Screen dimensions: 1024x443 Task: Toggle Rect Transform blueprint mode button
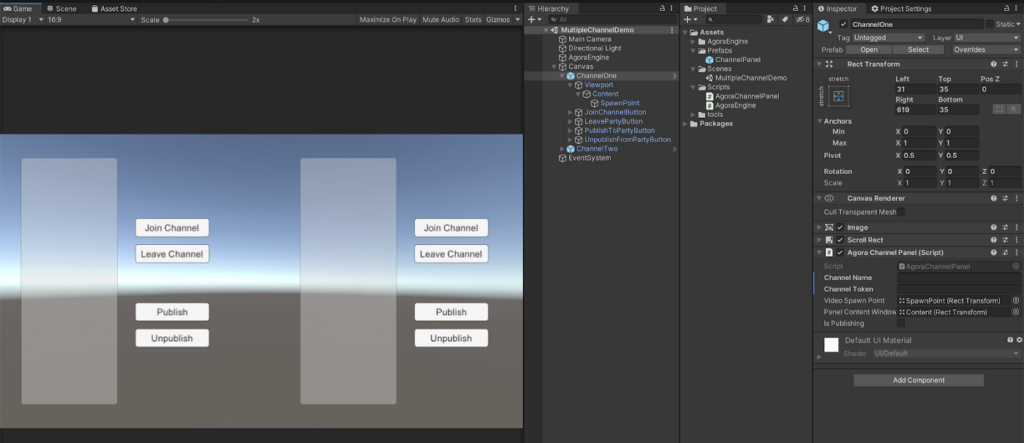click(x=999, y=109)
